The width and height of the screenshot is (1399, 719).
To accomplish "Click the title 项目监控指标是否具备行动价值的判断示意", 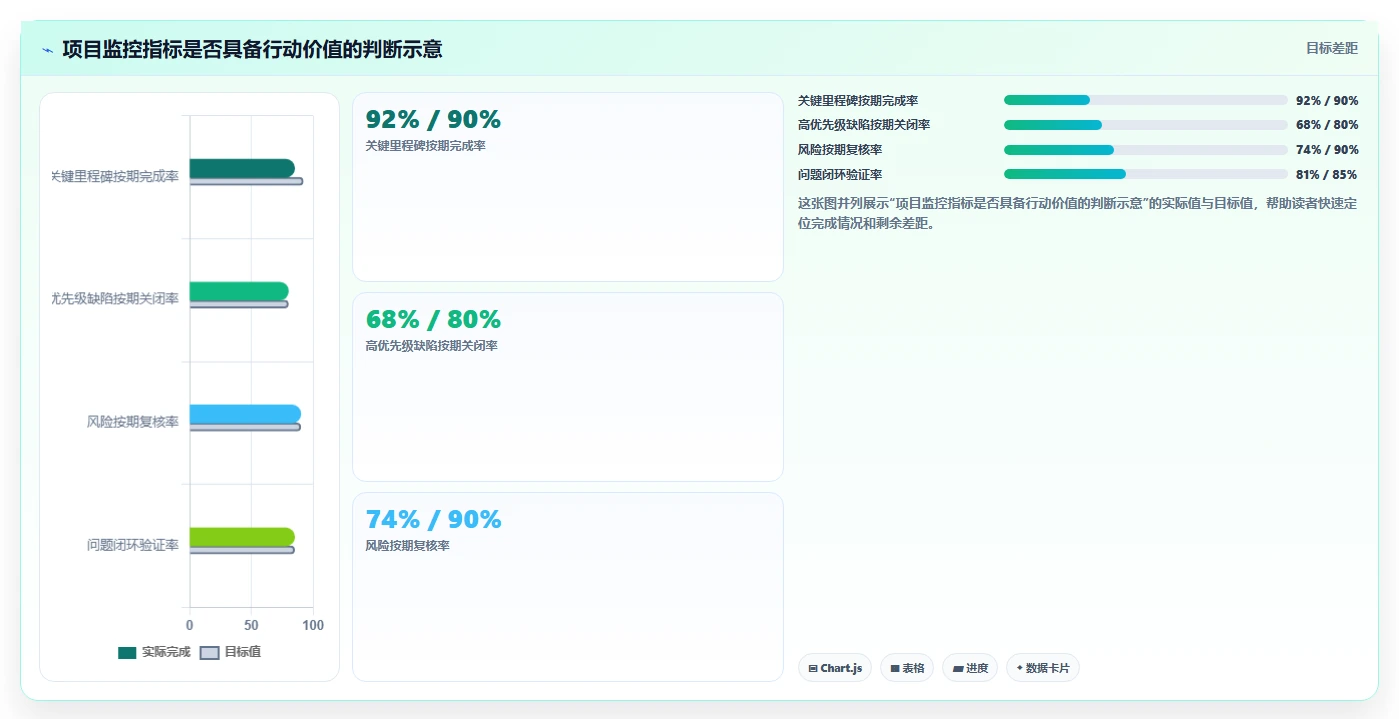I will (252, 49).
